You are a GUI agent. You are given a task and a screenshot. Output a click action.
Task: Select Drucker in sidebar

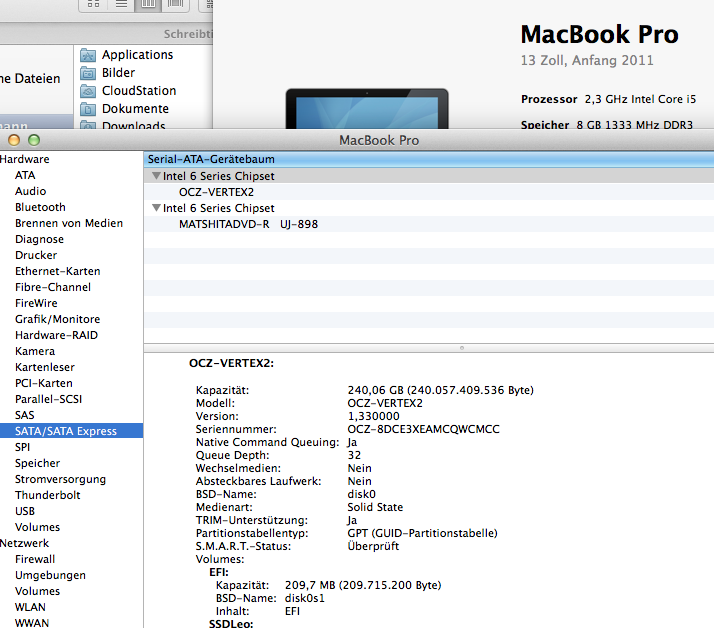(36, 255)
